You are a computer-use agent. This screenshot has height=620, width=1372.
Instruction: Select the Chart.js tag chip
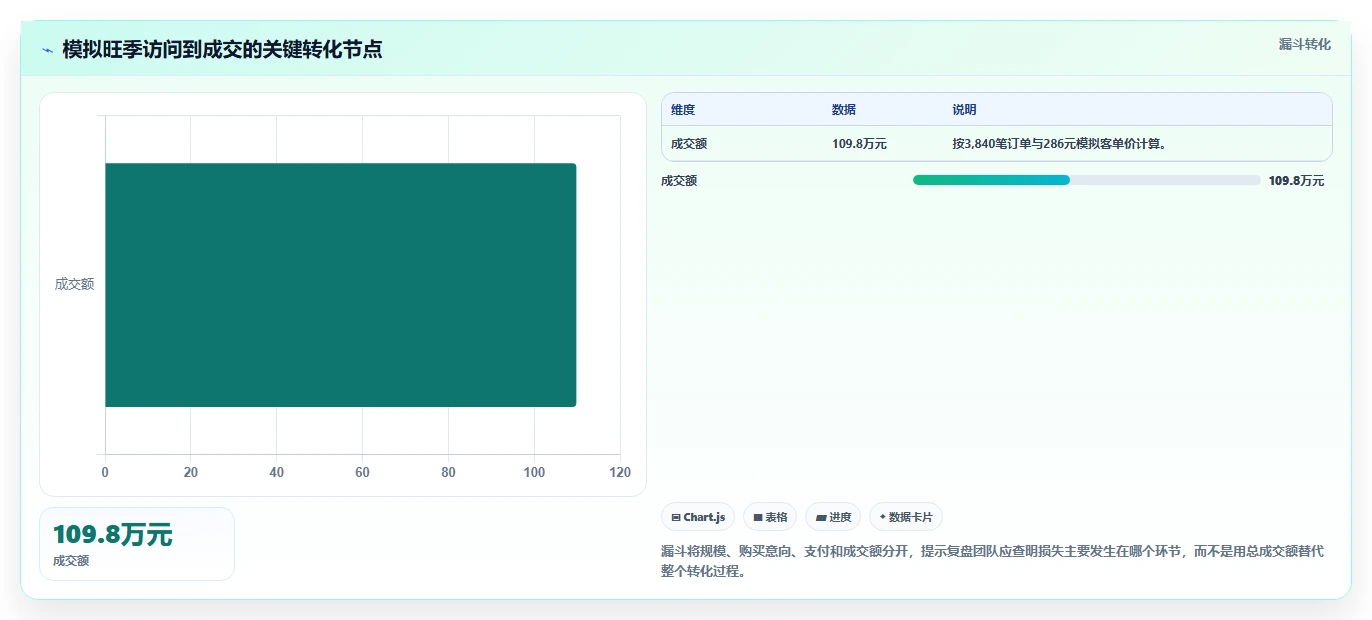[698, 517]
